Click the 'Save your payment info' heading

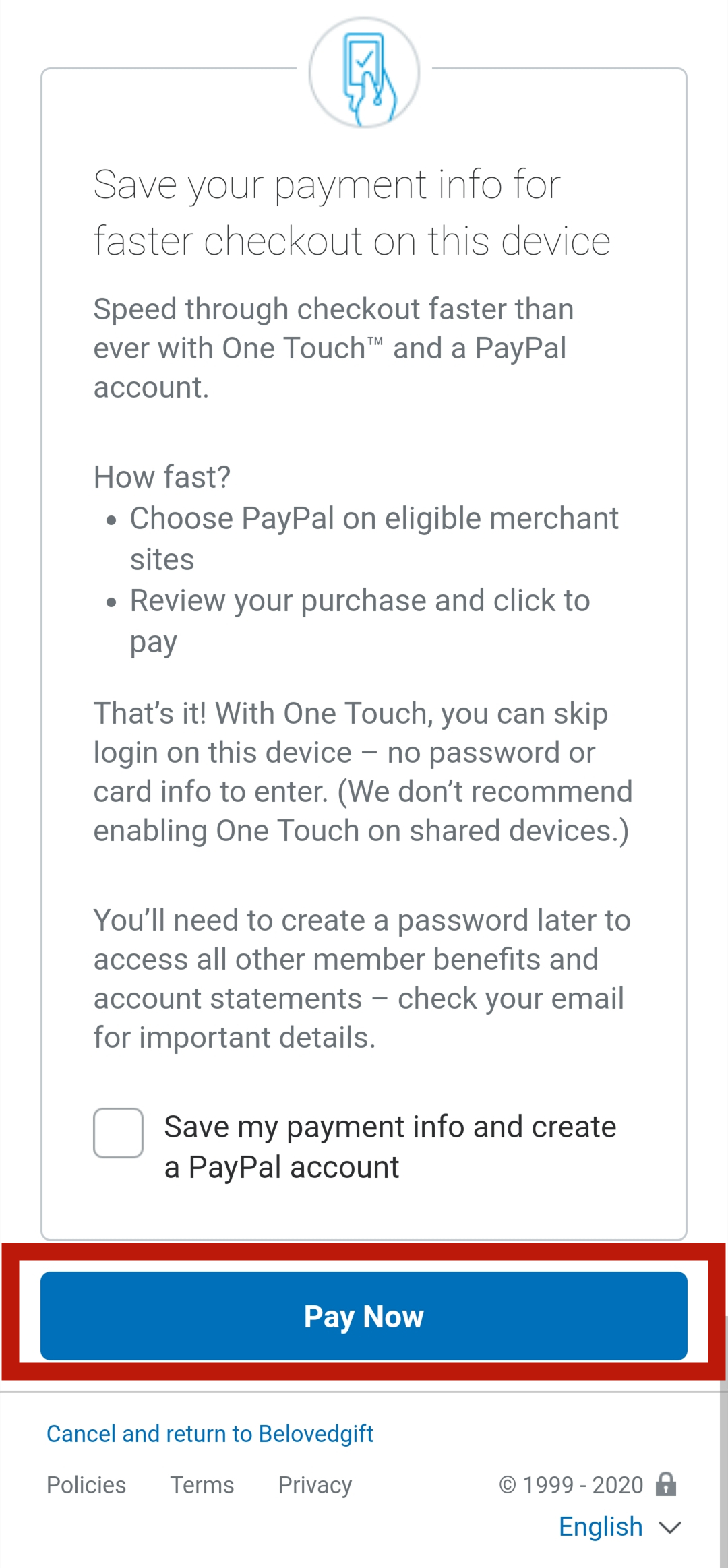(351, 212)
